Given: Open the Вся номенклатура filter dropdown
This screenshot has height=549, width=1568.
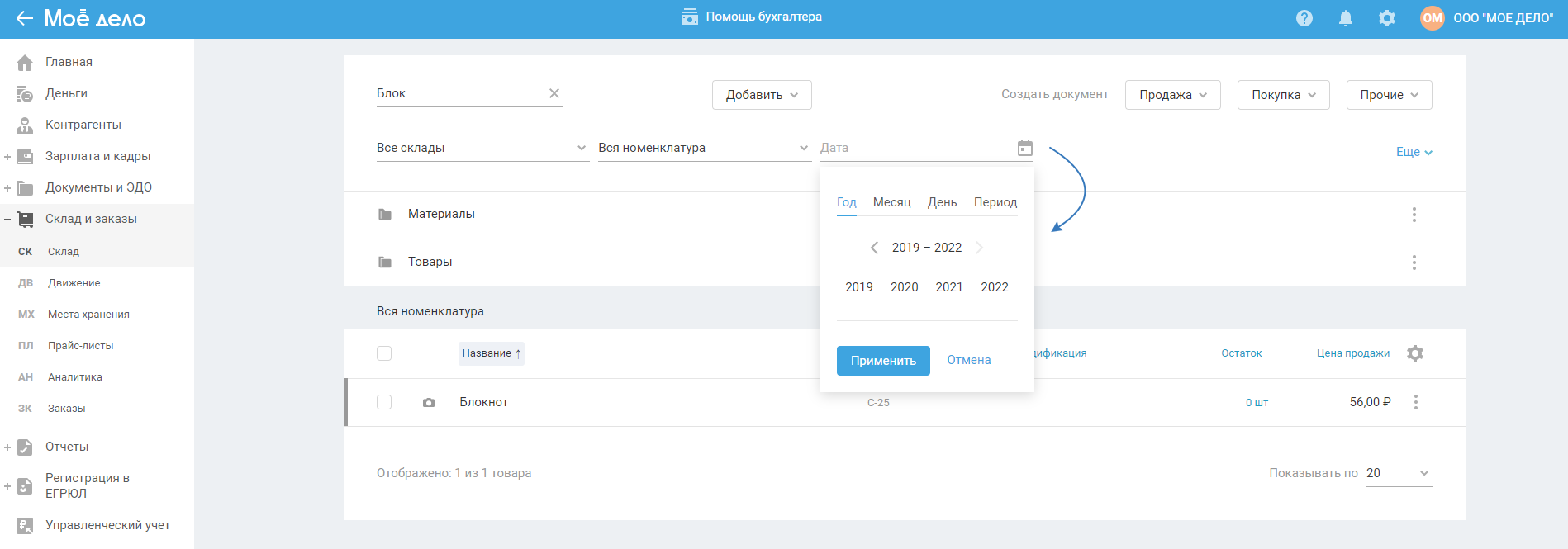Looking at the screenshot, I should [x=704, y=148].
